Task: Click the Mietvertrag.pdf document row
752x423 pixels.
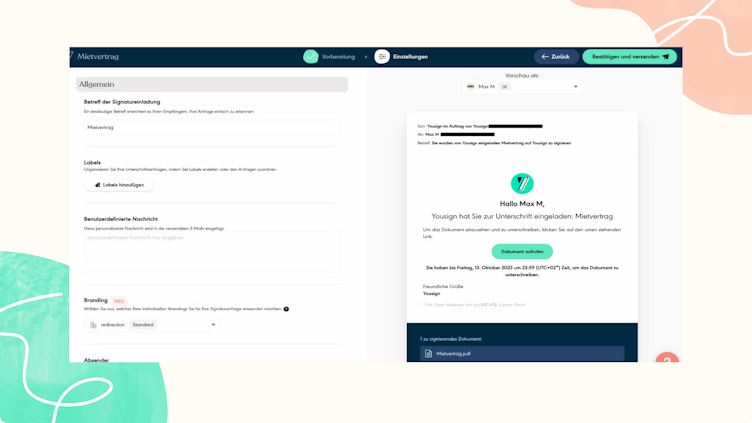Action: pyautogui.click(x=522, y=353)
